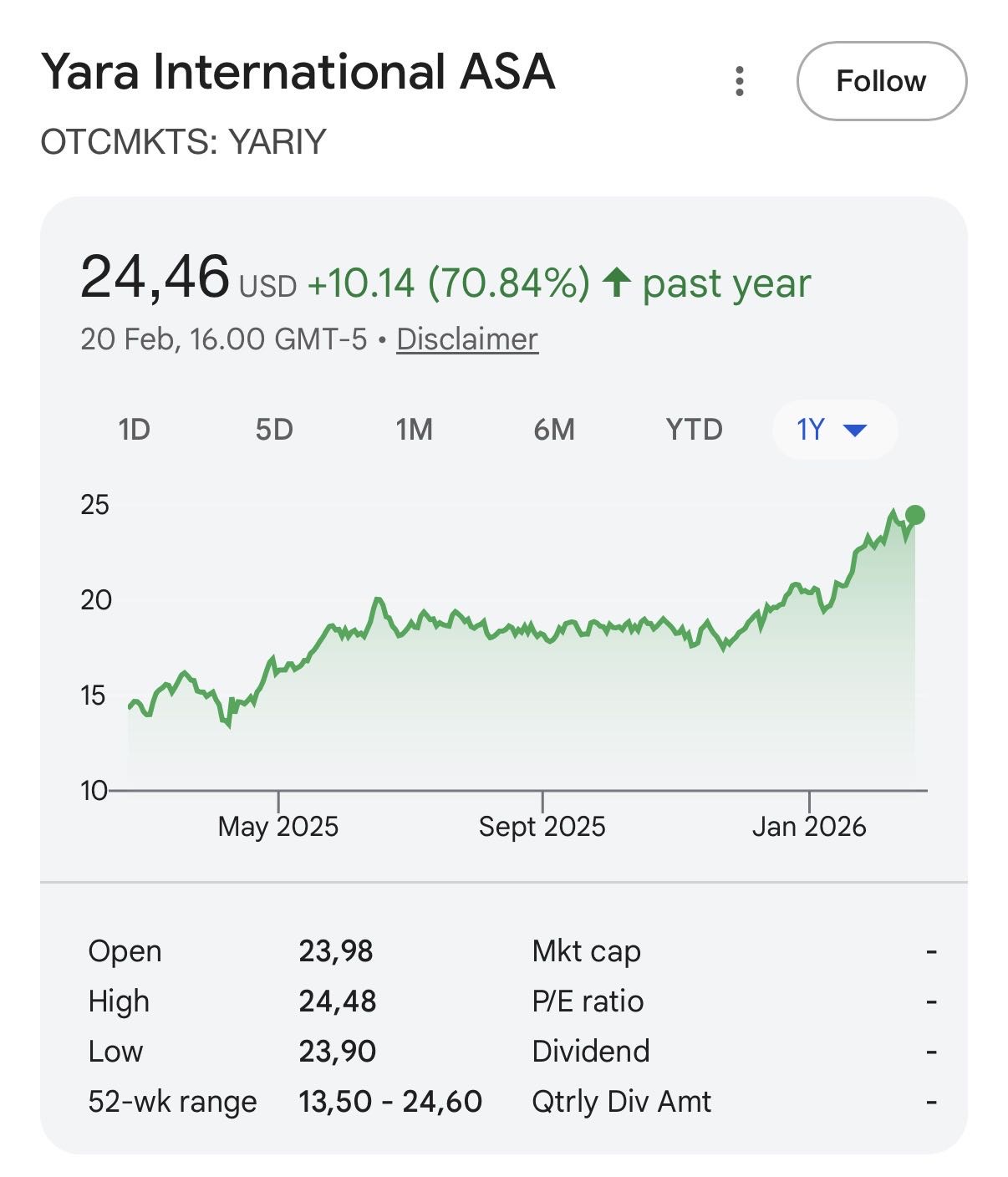Click the Follow button
Screen dimensions: 1008x1177
(881, 81)
